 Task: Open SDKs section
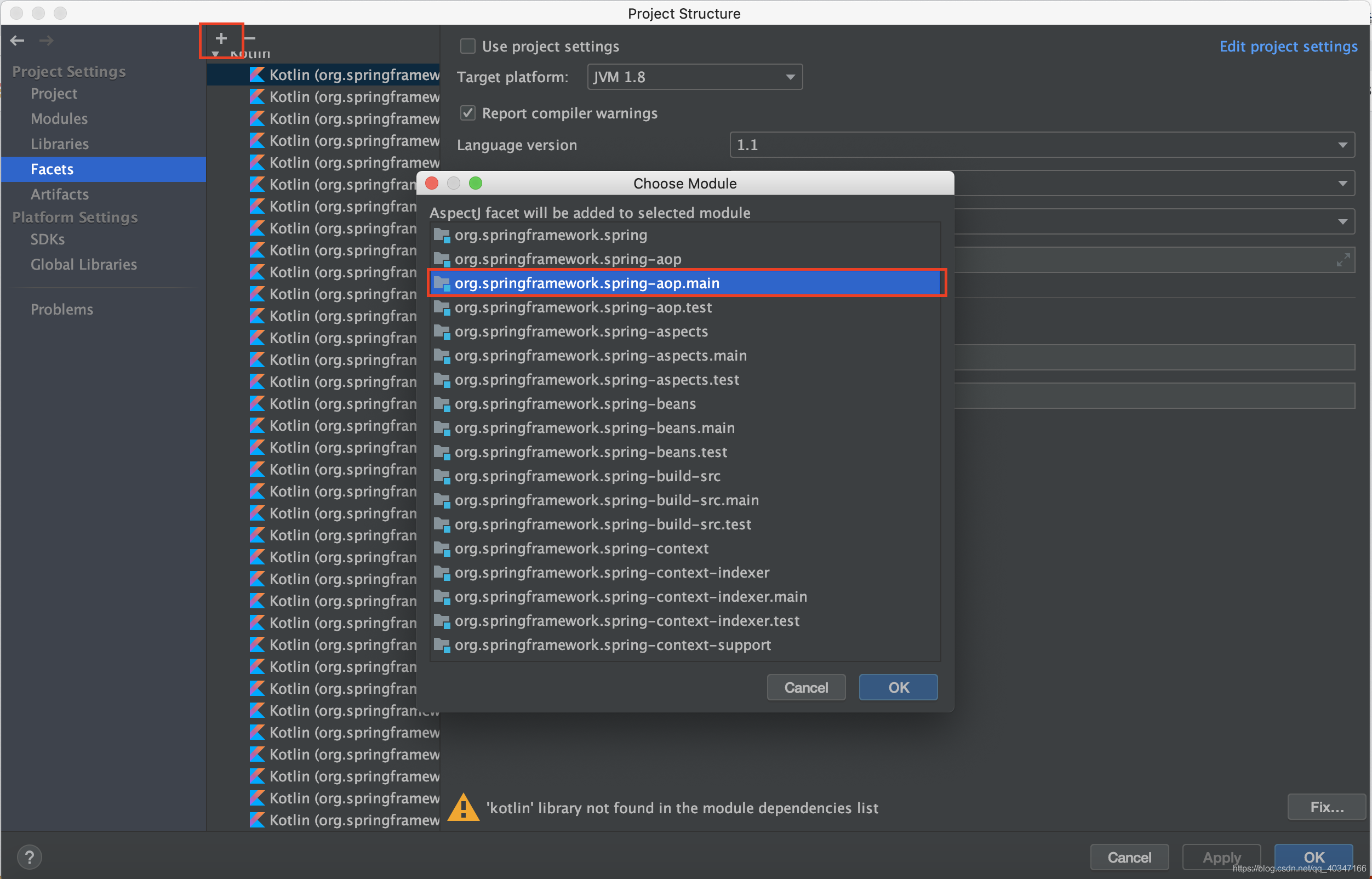point(48,239)
